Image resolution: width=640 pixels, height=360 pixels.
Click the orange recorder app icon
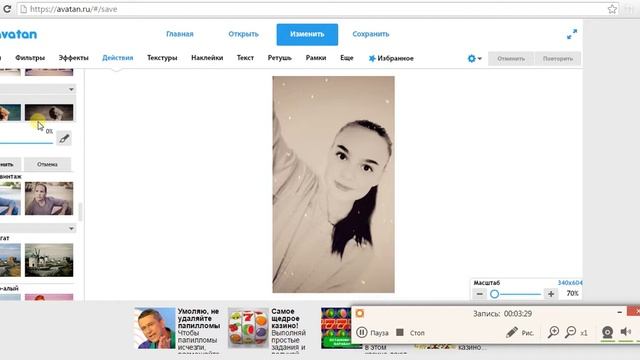[360, 313]
